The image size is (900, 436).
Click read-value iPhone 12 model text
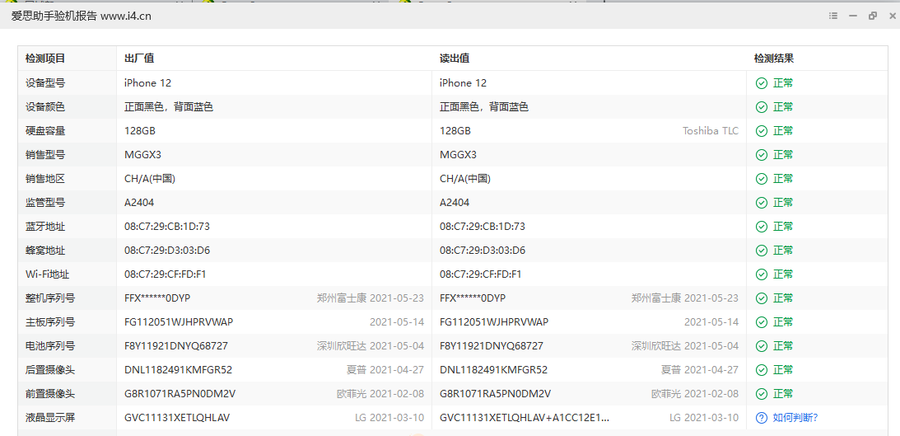pos(463,83)
